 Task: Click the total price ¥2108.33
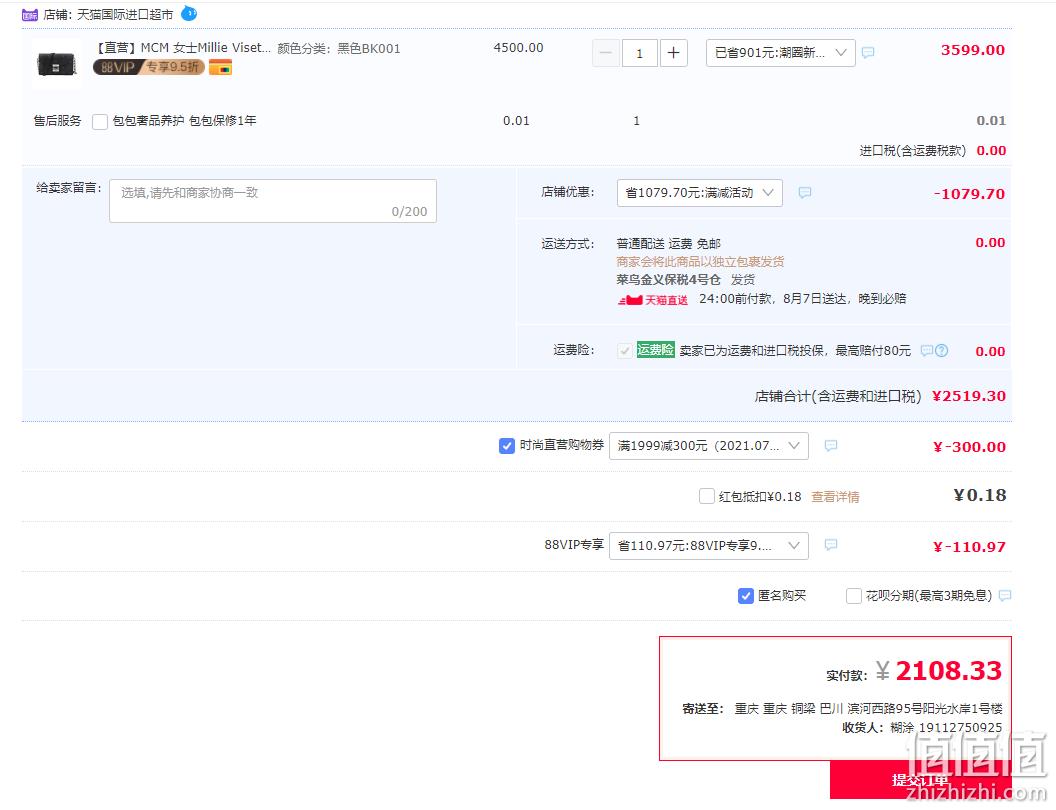(x=939, y=671)
